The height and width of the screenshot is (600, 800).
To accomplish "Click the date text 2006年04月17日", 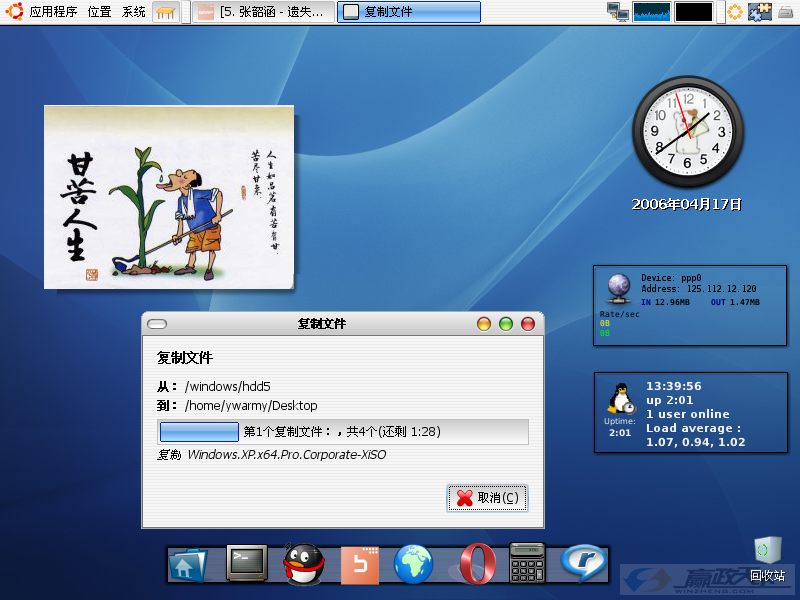I will (687, 205).
